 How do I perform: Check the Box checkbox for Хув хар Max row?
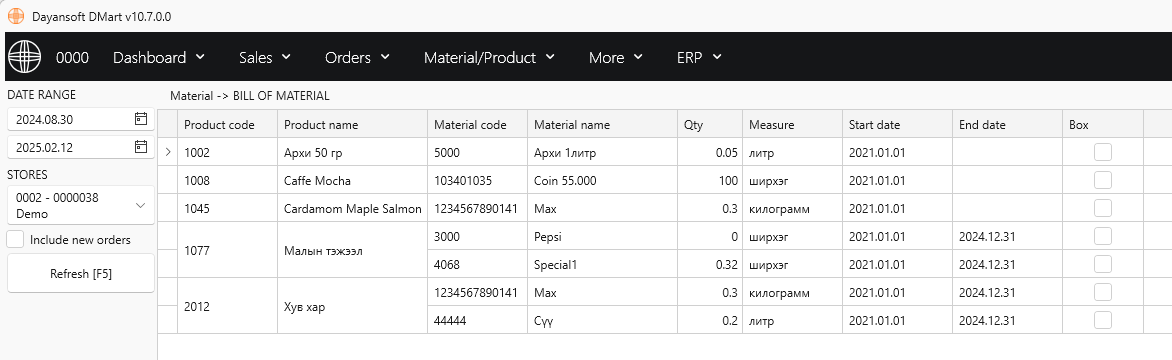coord(1102,292)
